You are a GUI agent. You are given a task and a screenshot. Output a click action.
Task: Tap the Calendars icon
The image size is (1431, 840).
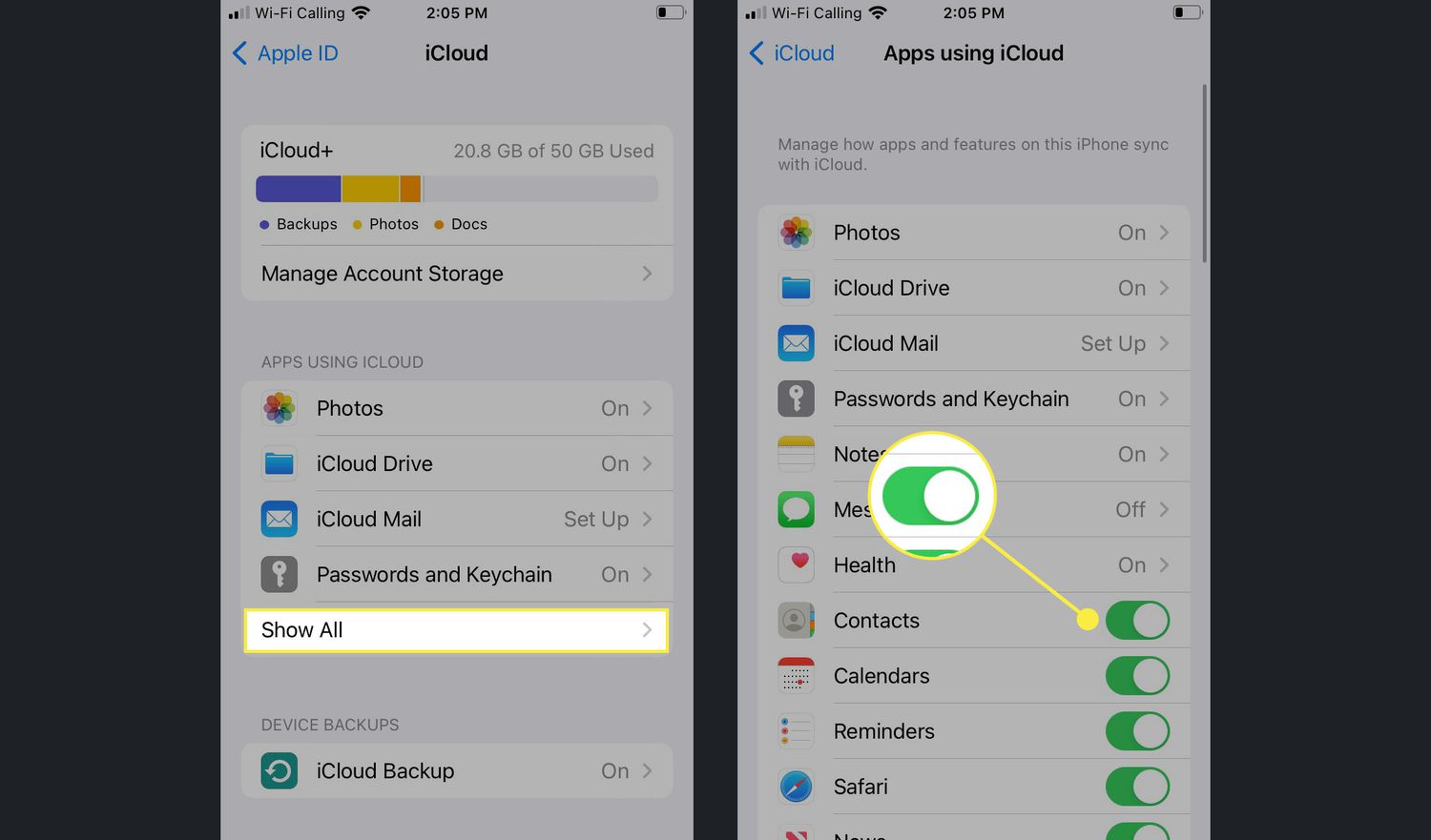point(796,676)
